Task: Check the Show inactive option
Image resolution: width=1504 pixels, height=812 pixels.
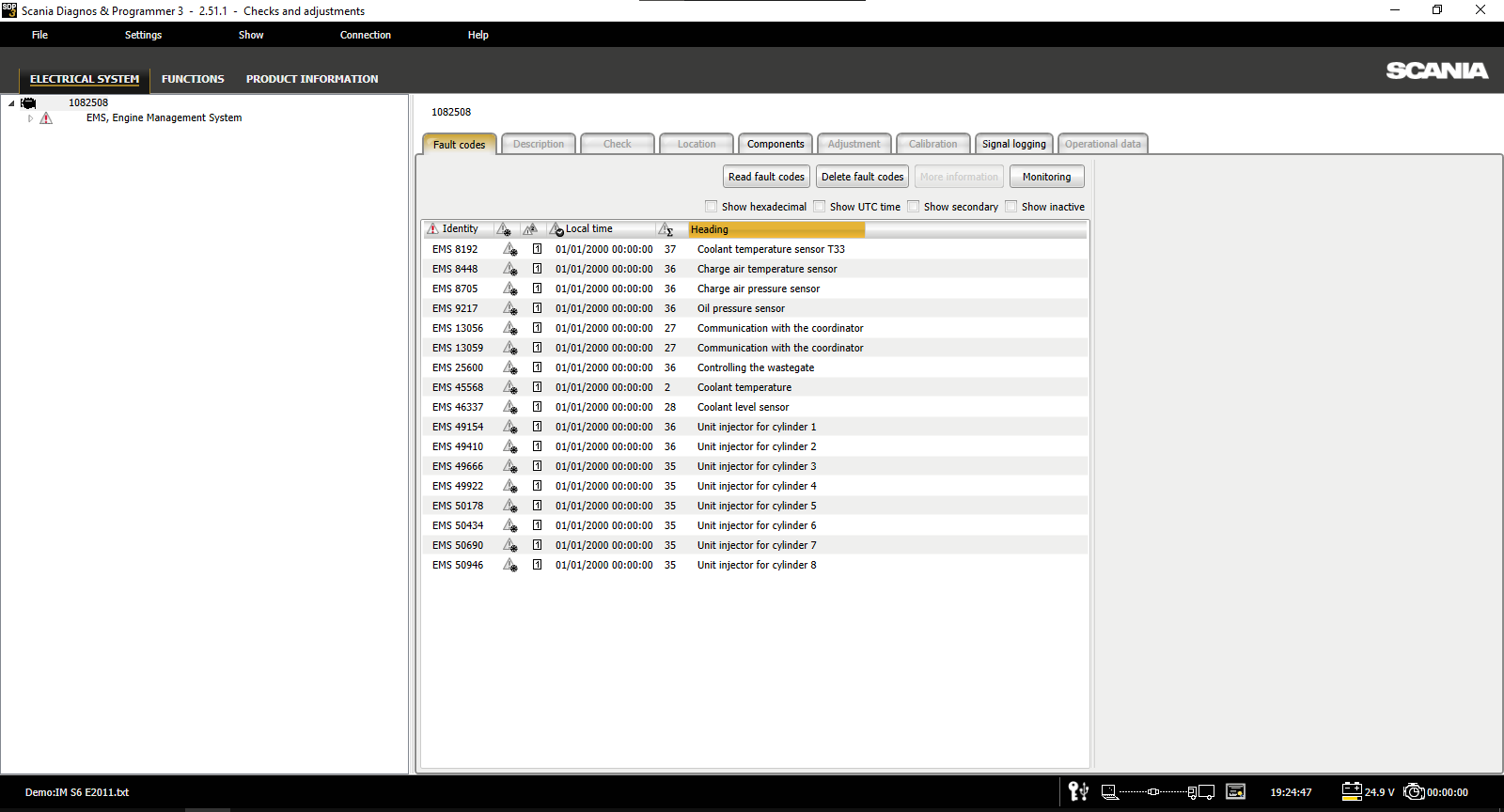Action: [1011, 207]
